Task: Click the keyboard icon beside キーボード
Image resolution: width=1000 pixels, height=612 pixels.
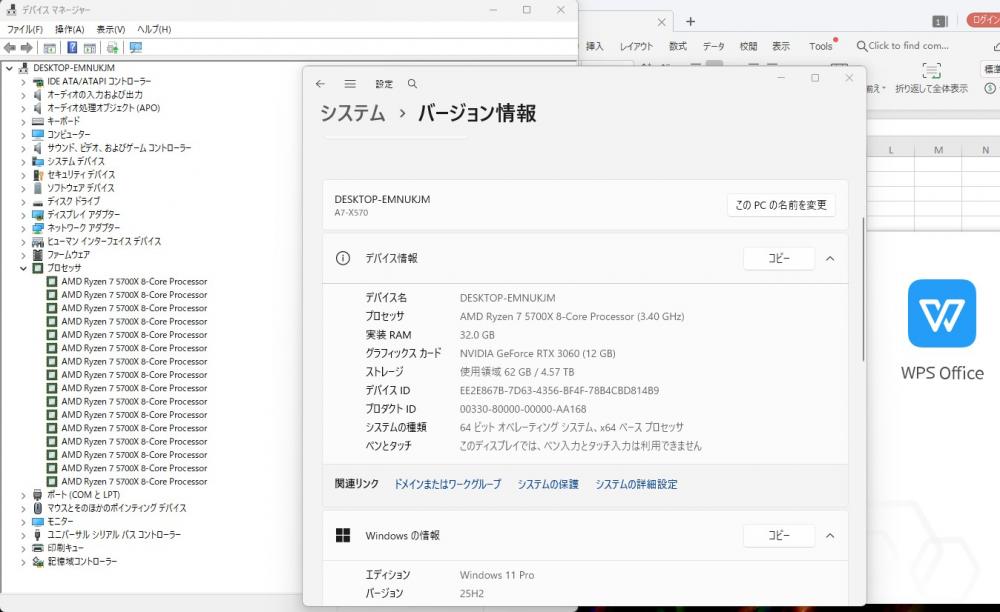Action: point(38,121)
